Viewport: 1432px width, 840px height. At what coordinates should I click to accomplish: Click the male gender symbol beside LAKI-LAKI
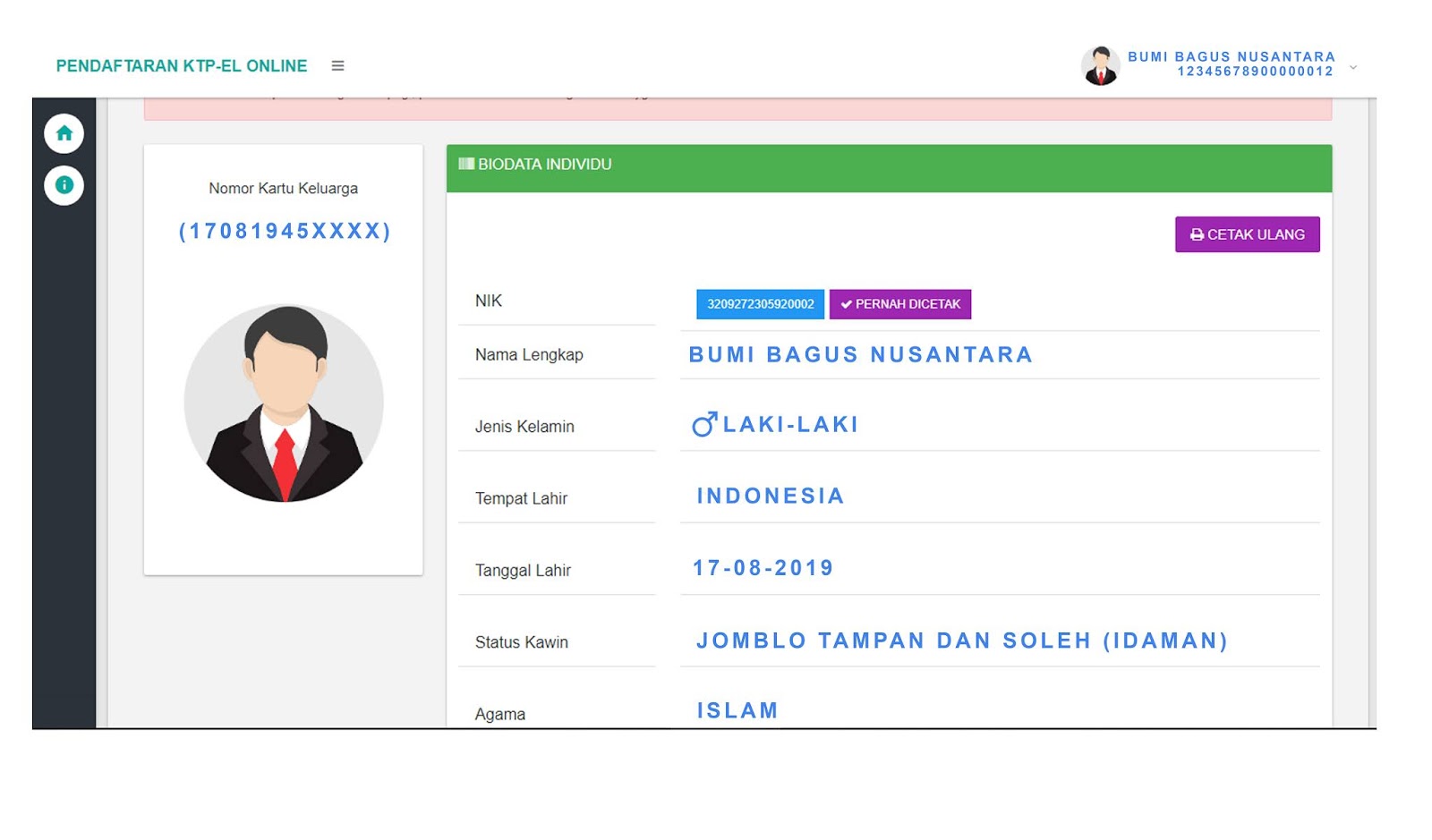tap(703, 424)
